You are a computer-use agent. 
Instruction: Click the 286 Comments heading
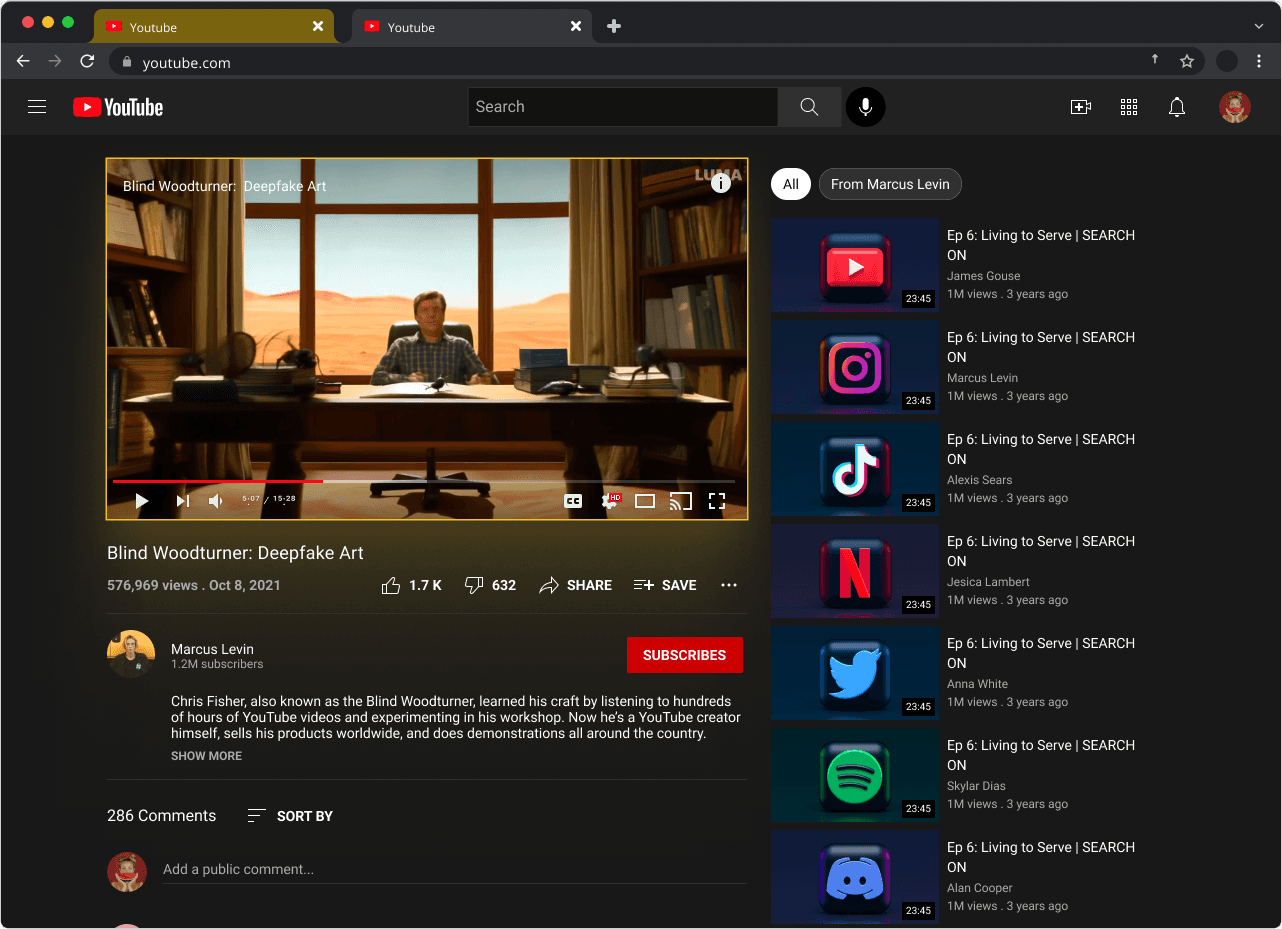tap(161, 816)
